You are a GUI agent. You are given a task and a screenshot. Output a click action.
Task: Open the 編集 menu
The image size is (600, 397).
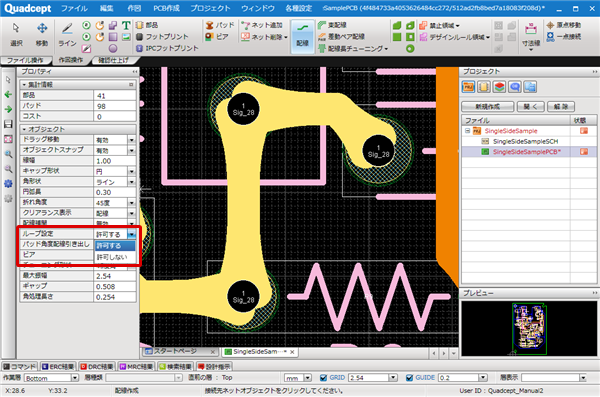tap(107, 8)
